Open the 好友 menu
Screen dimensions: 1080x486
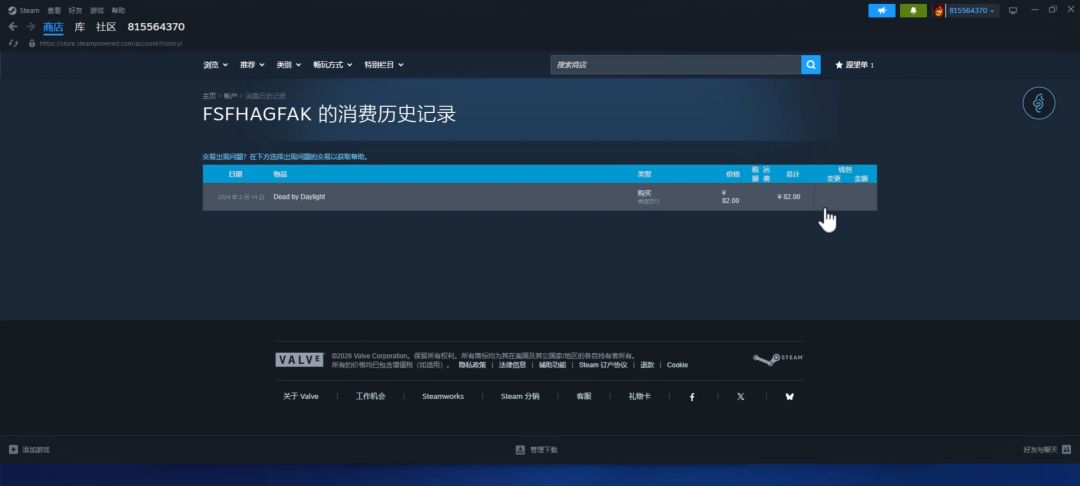point(75,10)
